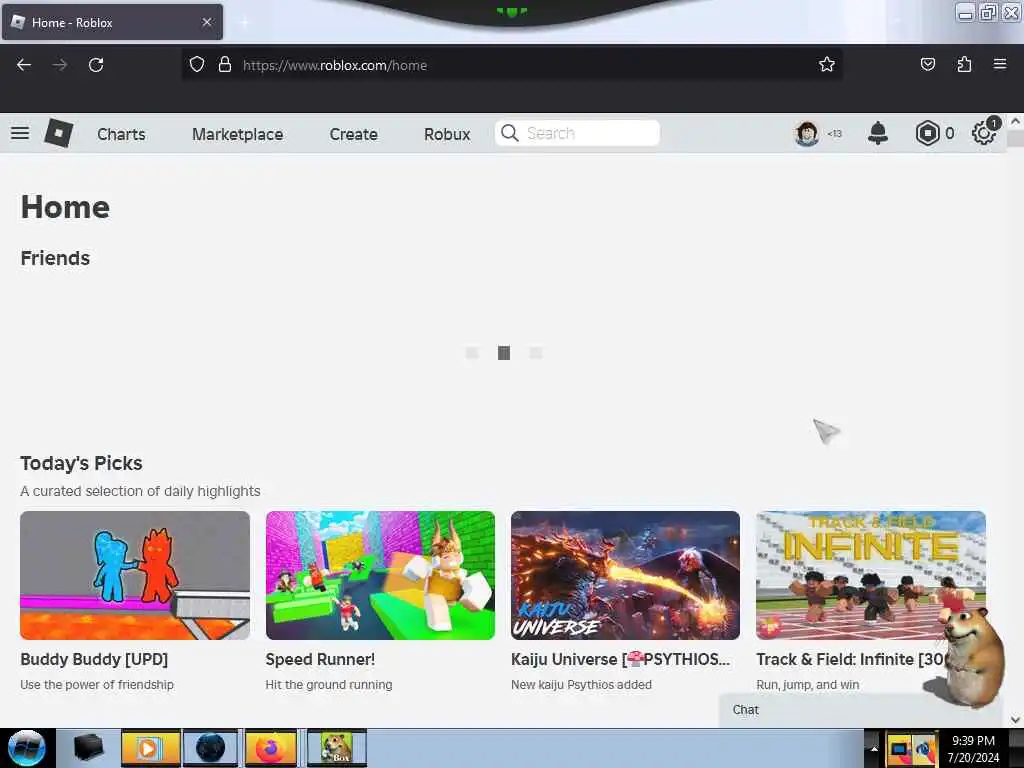1024x768 pixels.
Task: Click the Today's Picks heading
Action: click(81, 463)
